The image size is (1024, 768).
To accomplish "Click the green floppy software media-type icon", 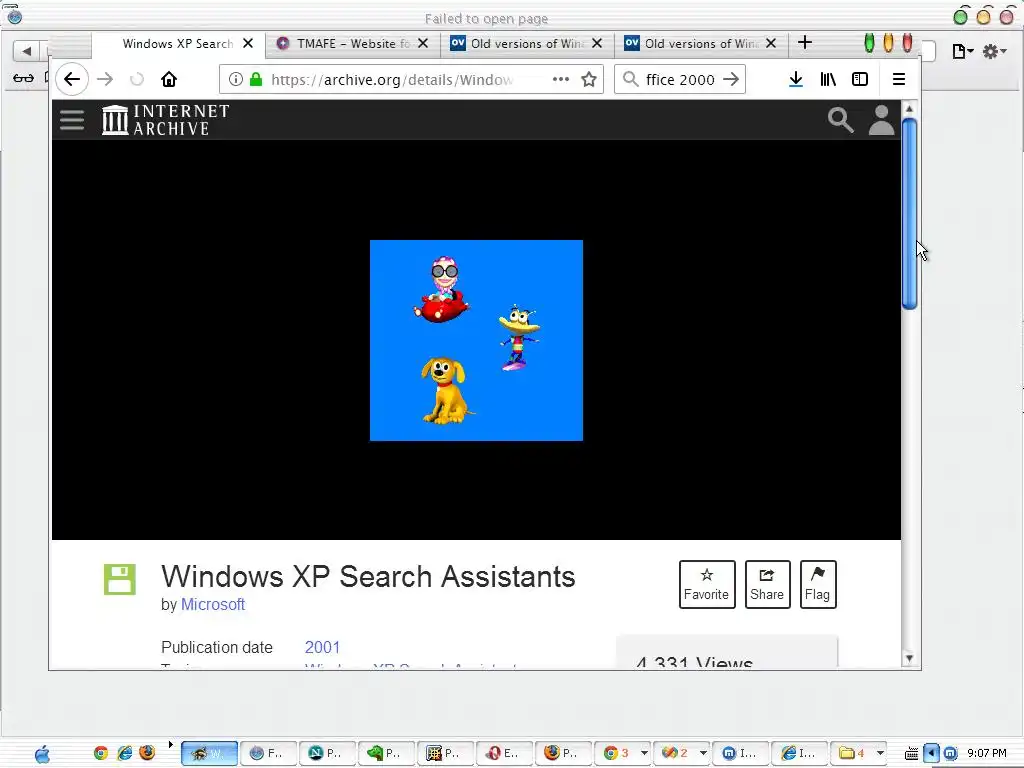I will 120,579.
